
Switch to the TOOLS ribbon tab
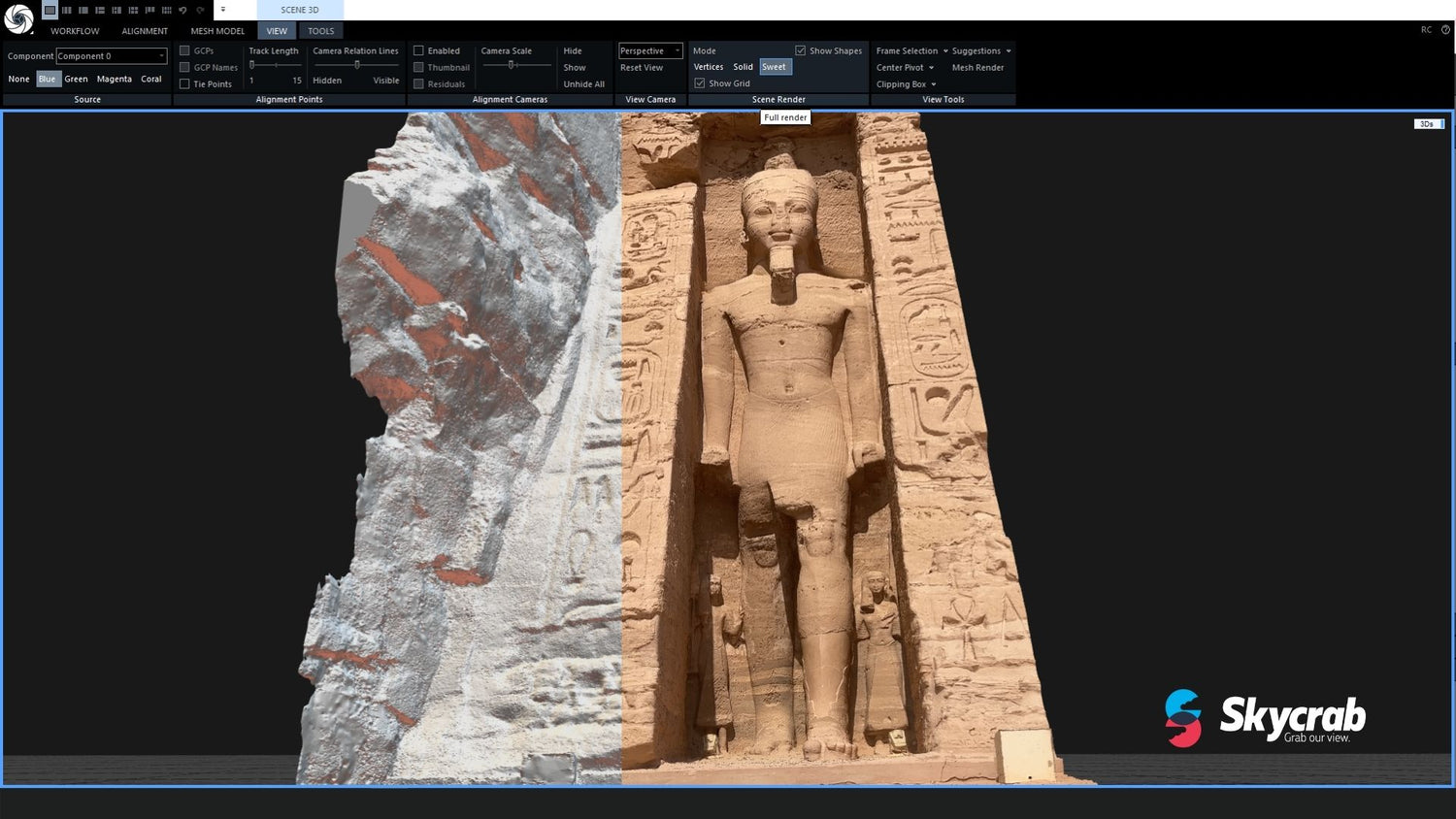[x=320, y=30]
